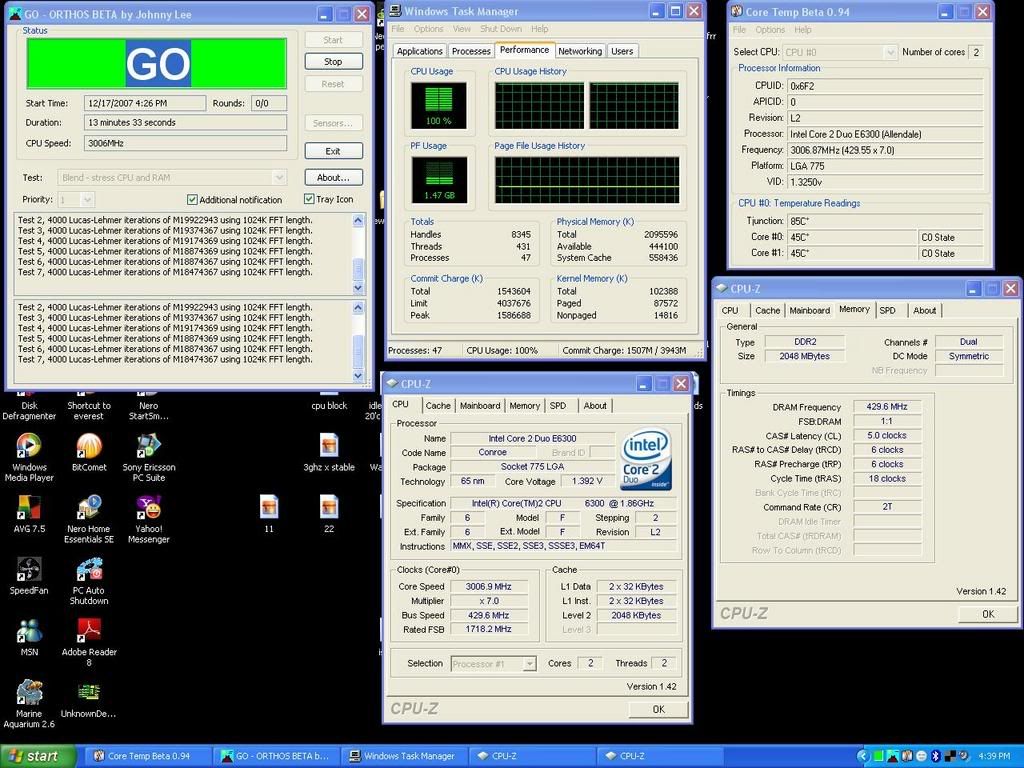Expand the Processor #1 selection in CPU-Z
This screenshot has height=768, width=1024.
pyautogui.click(x=529, y=663)
